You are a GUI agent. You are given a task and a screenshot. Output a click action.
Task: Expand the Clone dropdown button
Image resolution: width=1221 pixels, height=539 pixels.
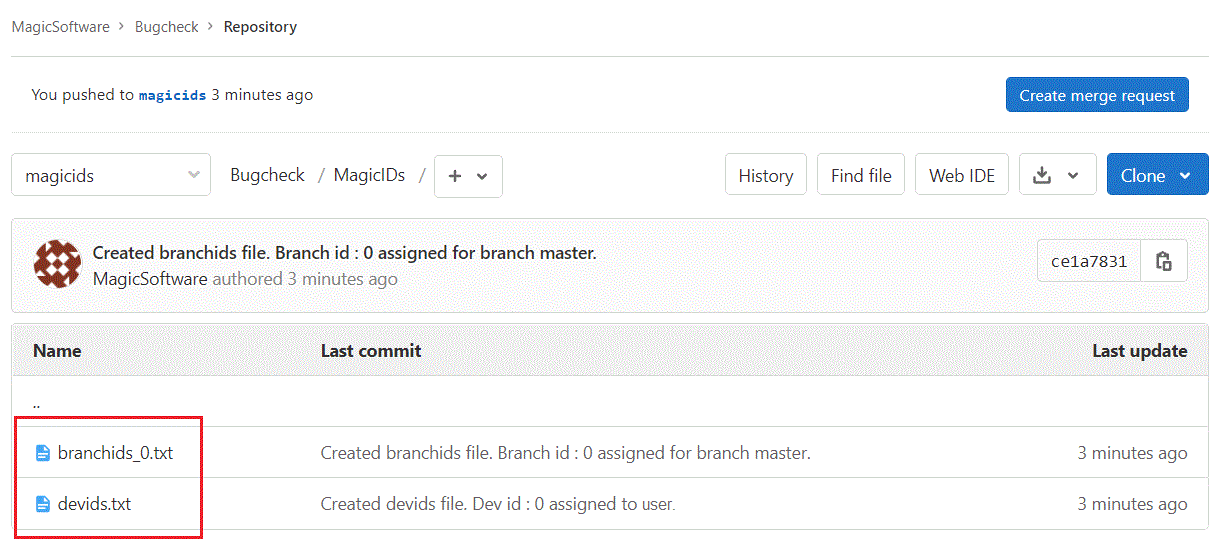tap(1158, 175)
